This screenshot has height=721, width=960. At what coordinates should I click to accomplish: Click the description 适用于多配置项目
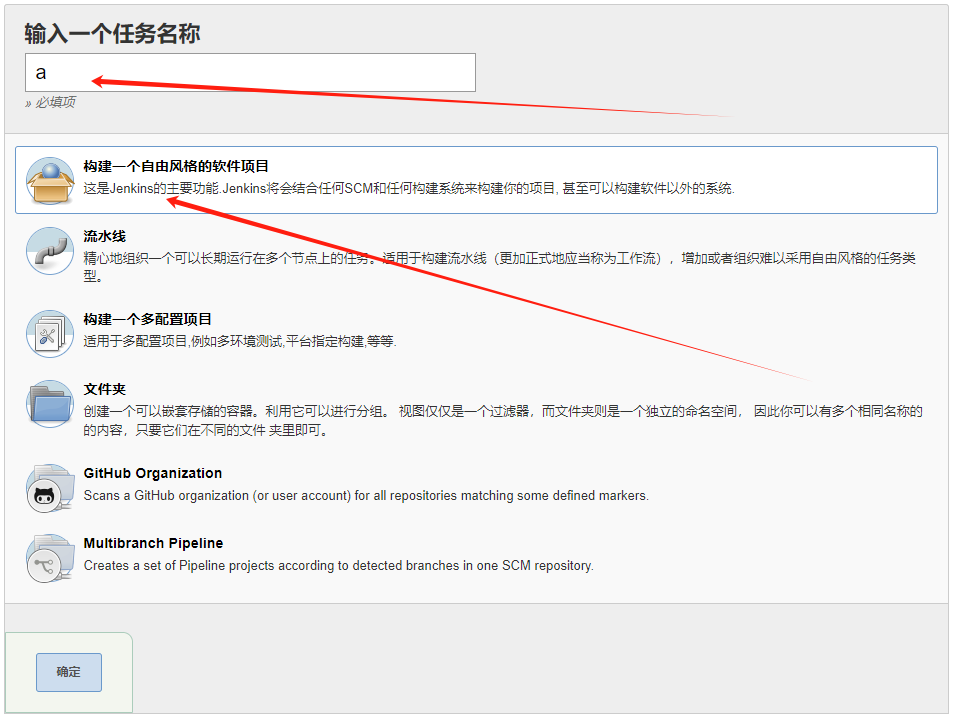pyautogui.click(x=240, y=342)
